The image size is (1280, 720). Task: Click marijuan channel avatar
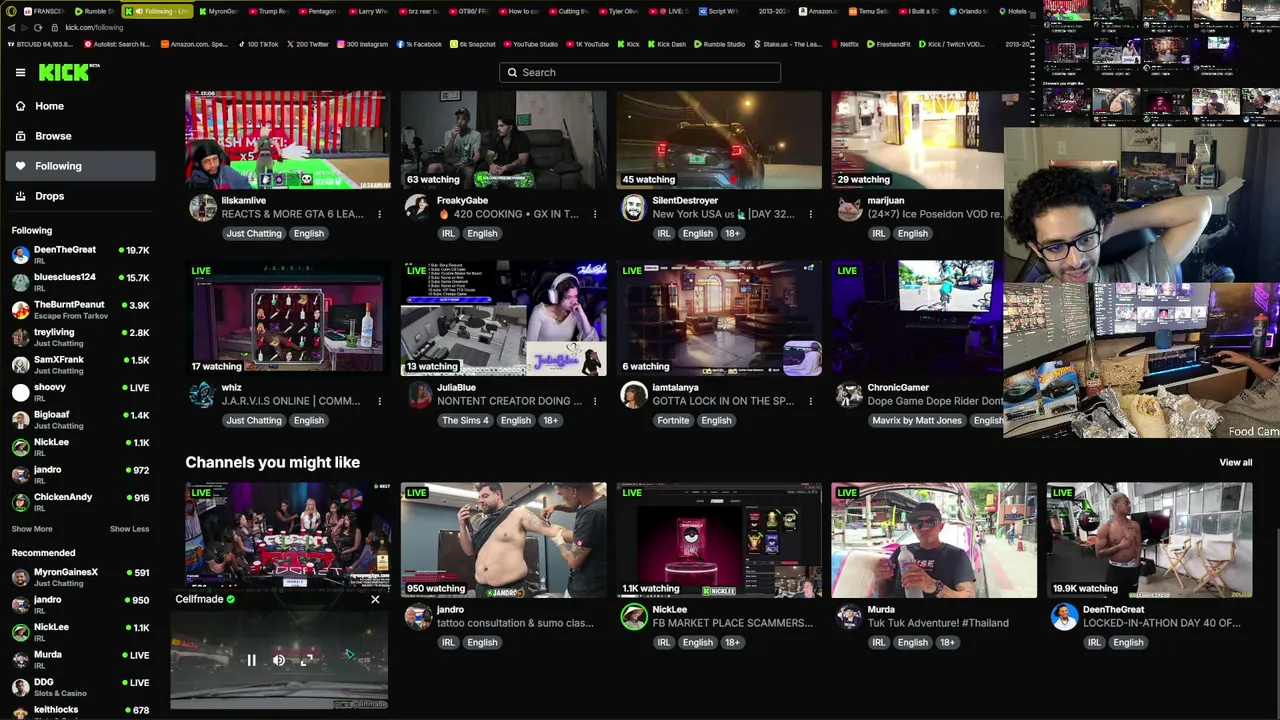849,207
